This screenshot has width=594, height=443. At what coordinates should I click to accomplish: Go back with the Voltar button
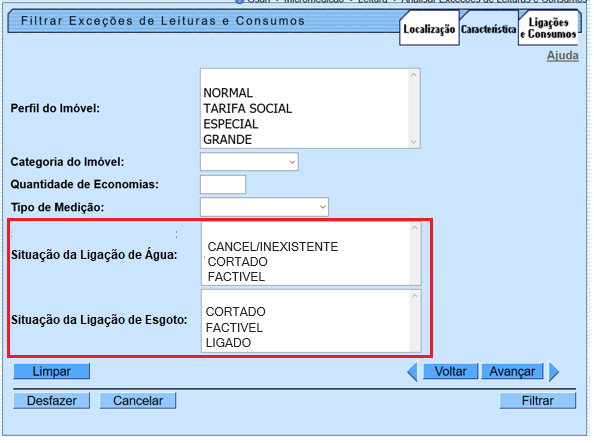pos(450,371)
